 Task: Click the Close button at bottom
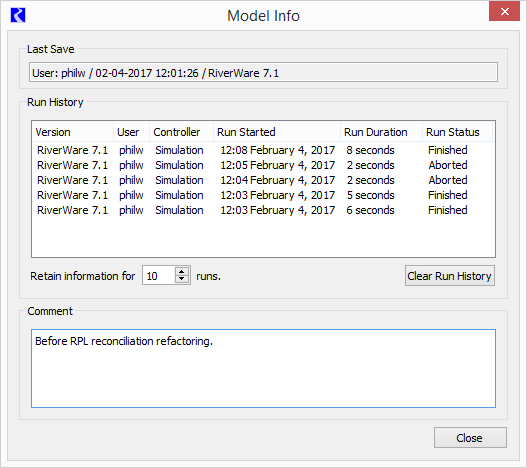coord(470,438)
